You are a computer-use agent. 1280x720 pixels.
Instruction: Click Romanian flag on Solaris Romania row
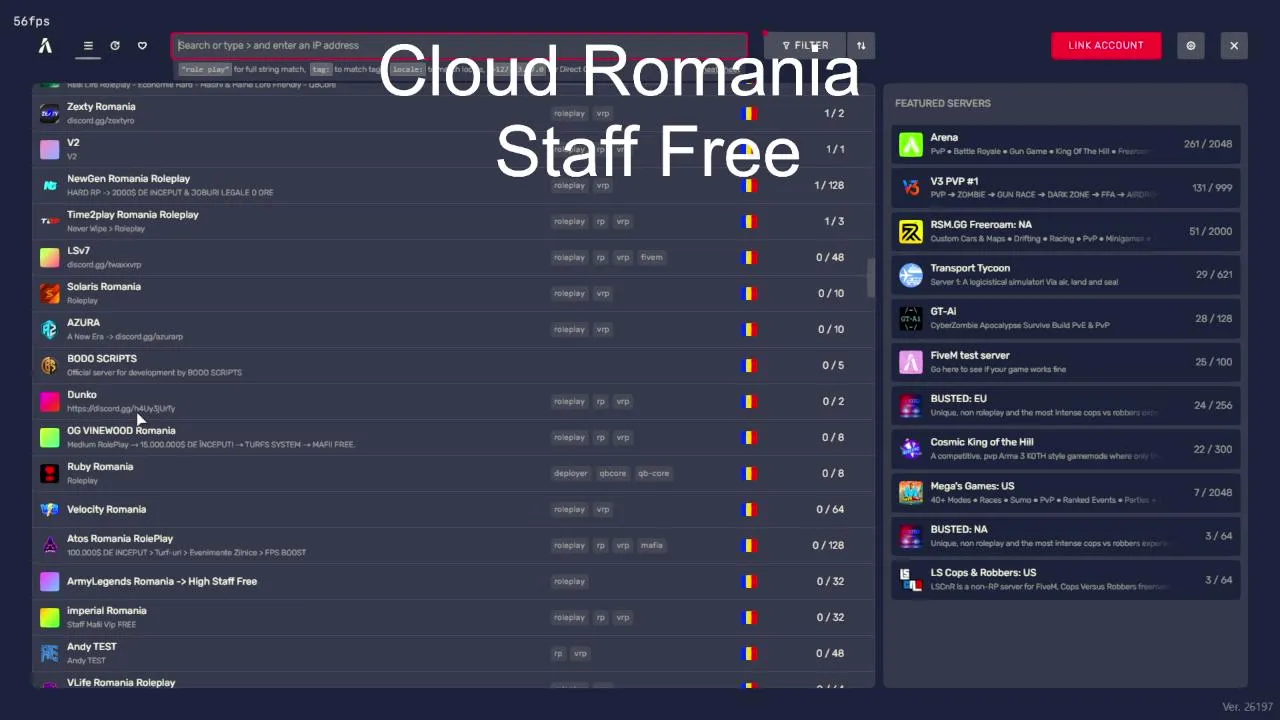749,293
